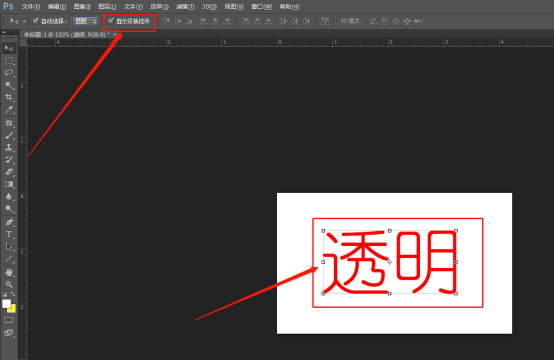Click the top-center transform handle of the text

pos(390,231)
